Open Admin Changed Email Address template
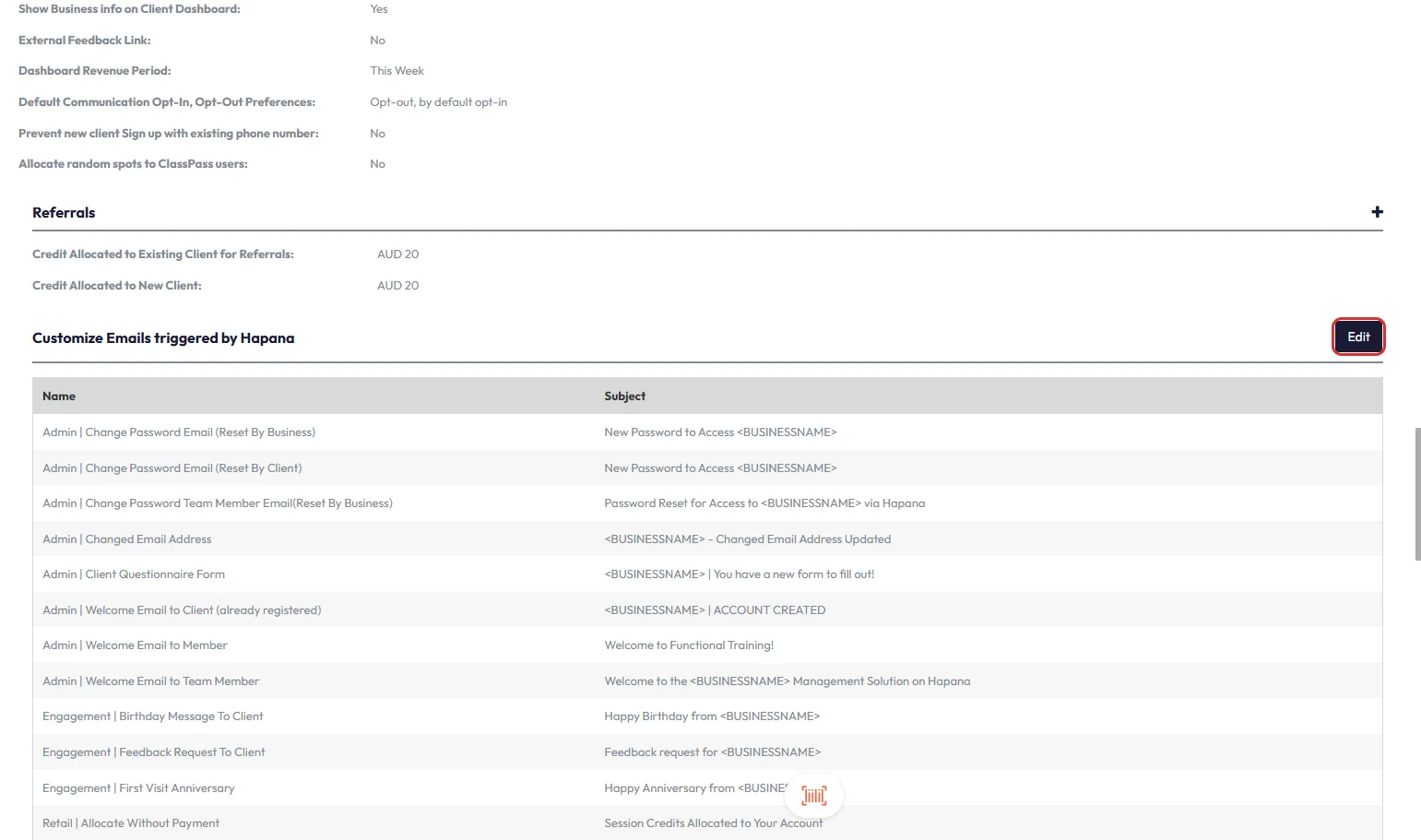 point(127,539)
